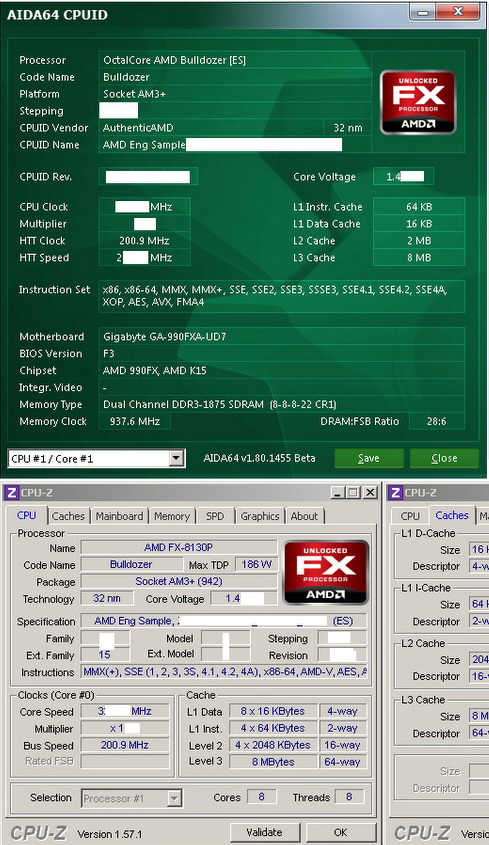Click the L2 Cache 2 MB value in AIDA64
489x845 pixels.
pos(419,241)
